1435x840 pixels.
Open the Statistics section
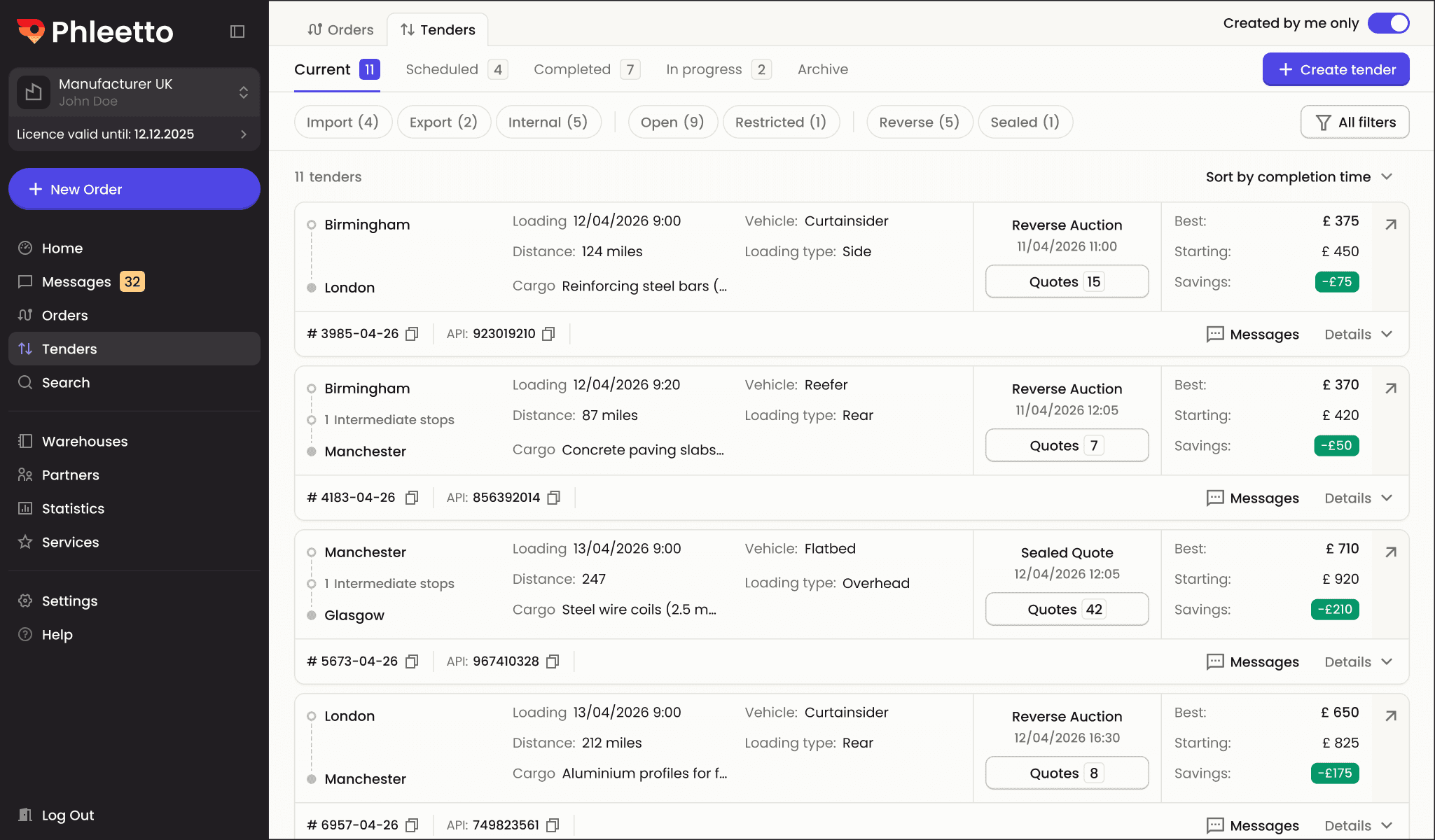click(x=72, y=508)
